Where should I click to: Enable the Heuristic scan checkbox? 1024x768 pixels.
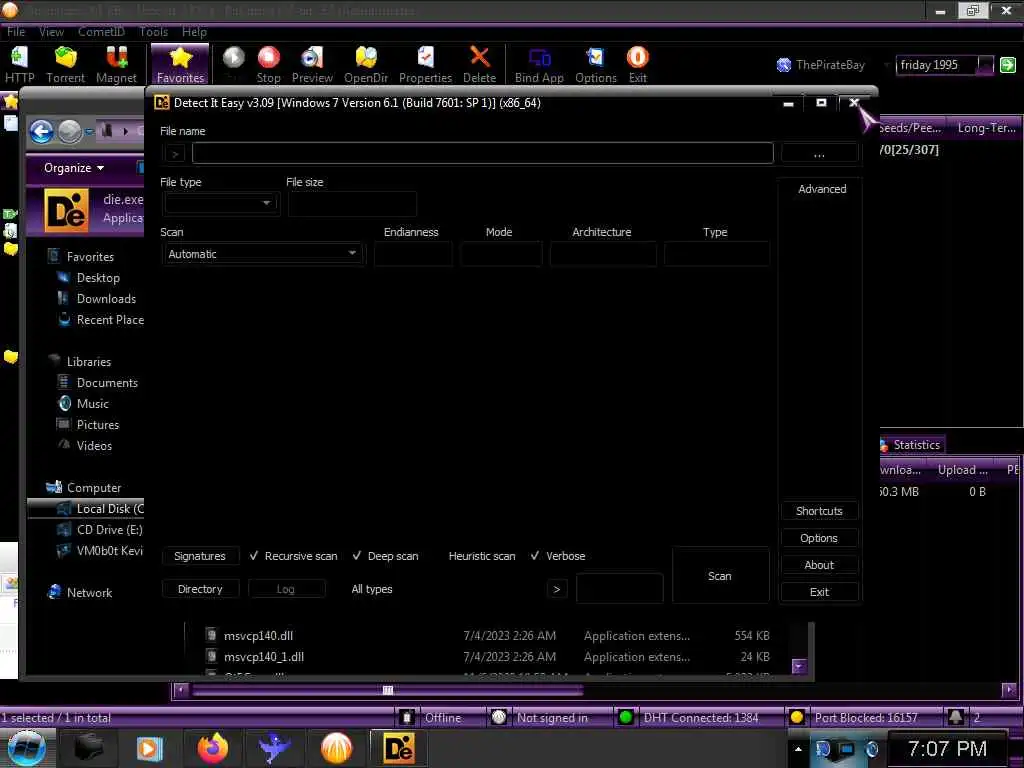click(x=438, y=556)
